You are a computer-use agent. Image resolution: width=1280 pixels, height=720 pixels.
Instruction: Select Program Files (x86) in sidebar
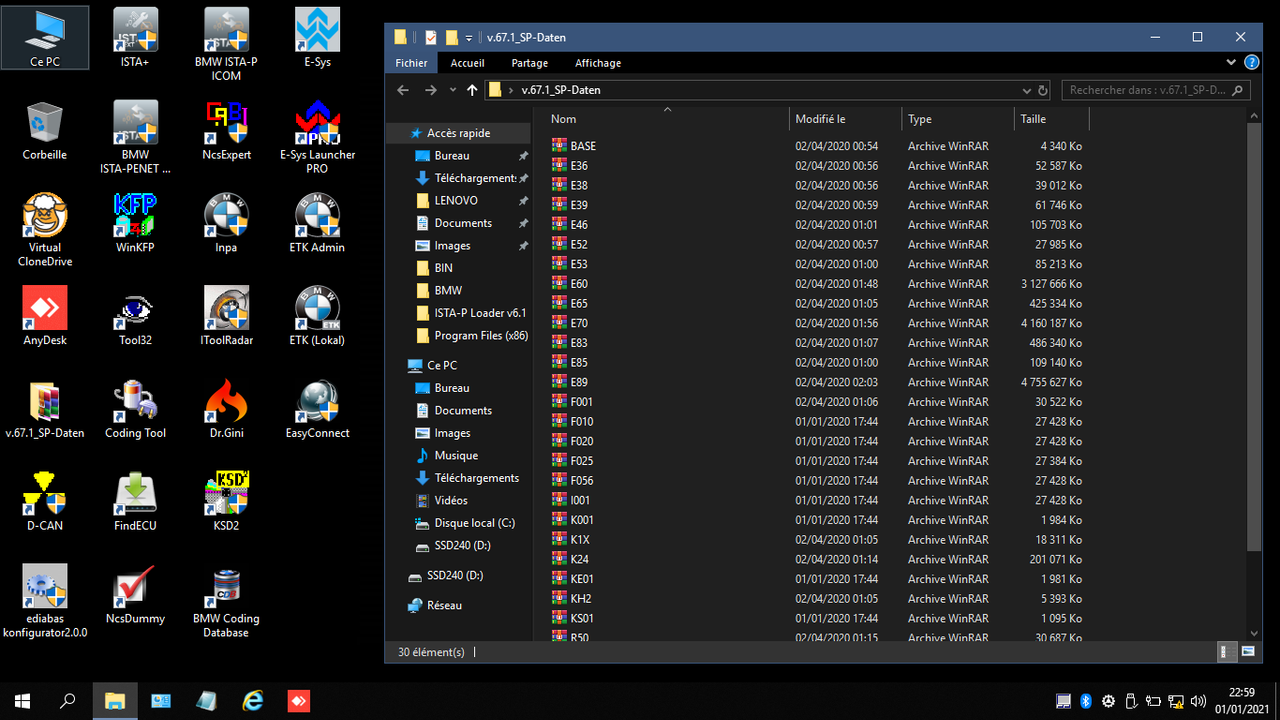[472, 336]
